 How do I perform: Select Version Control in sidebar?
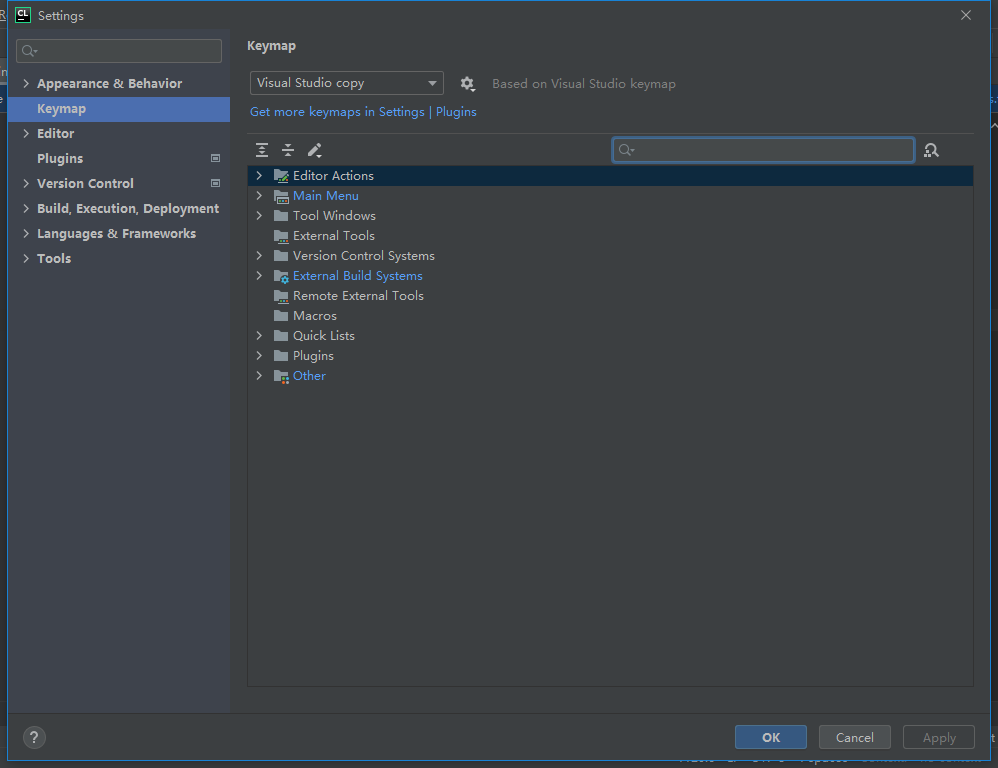coord(119,183)
